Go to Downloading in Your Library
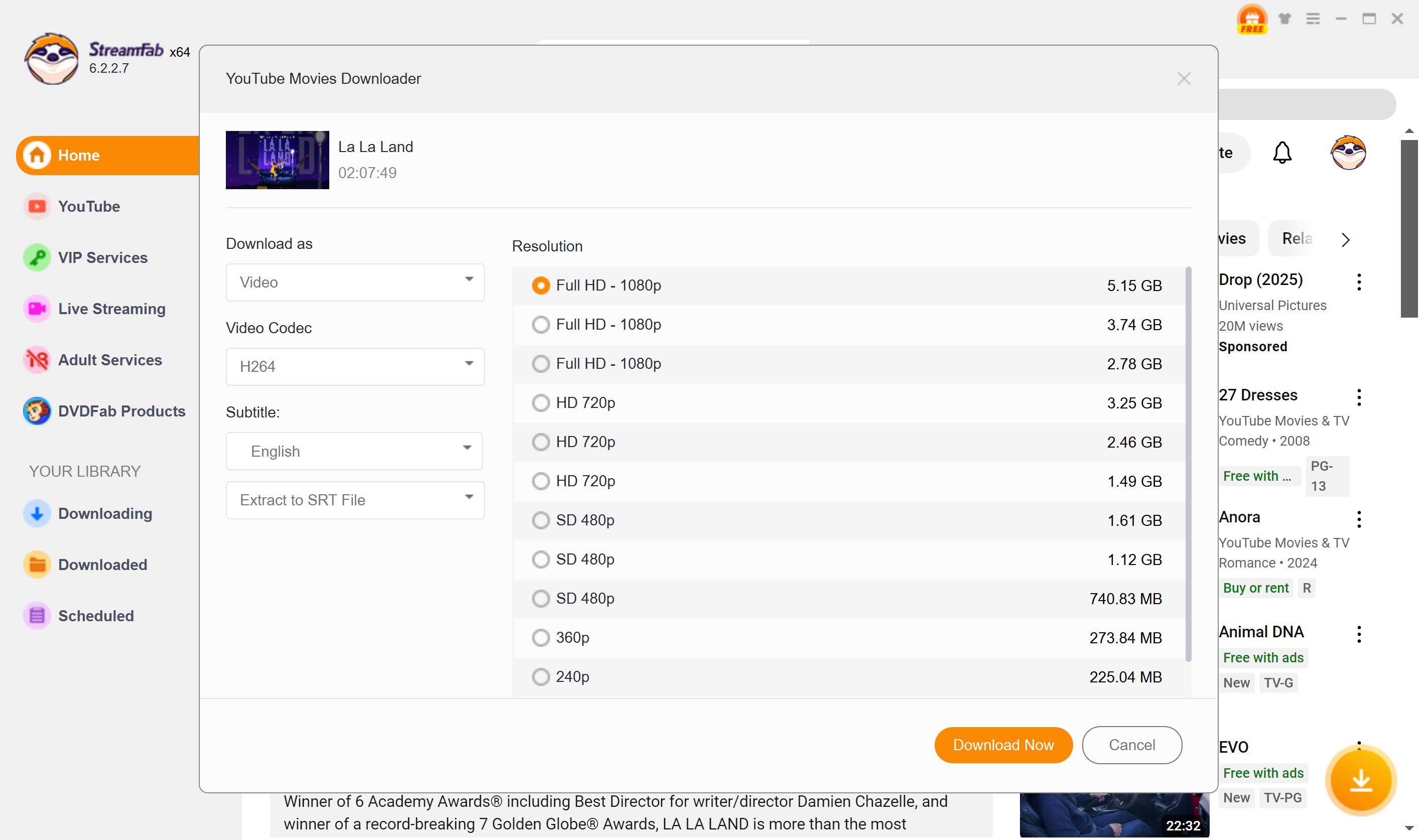Screen dimensions: 1419x840 105,513
